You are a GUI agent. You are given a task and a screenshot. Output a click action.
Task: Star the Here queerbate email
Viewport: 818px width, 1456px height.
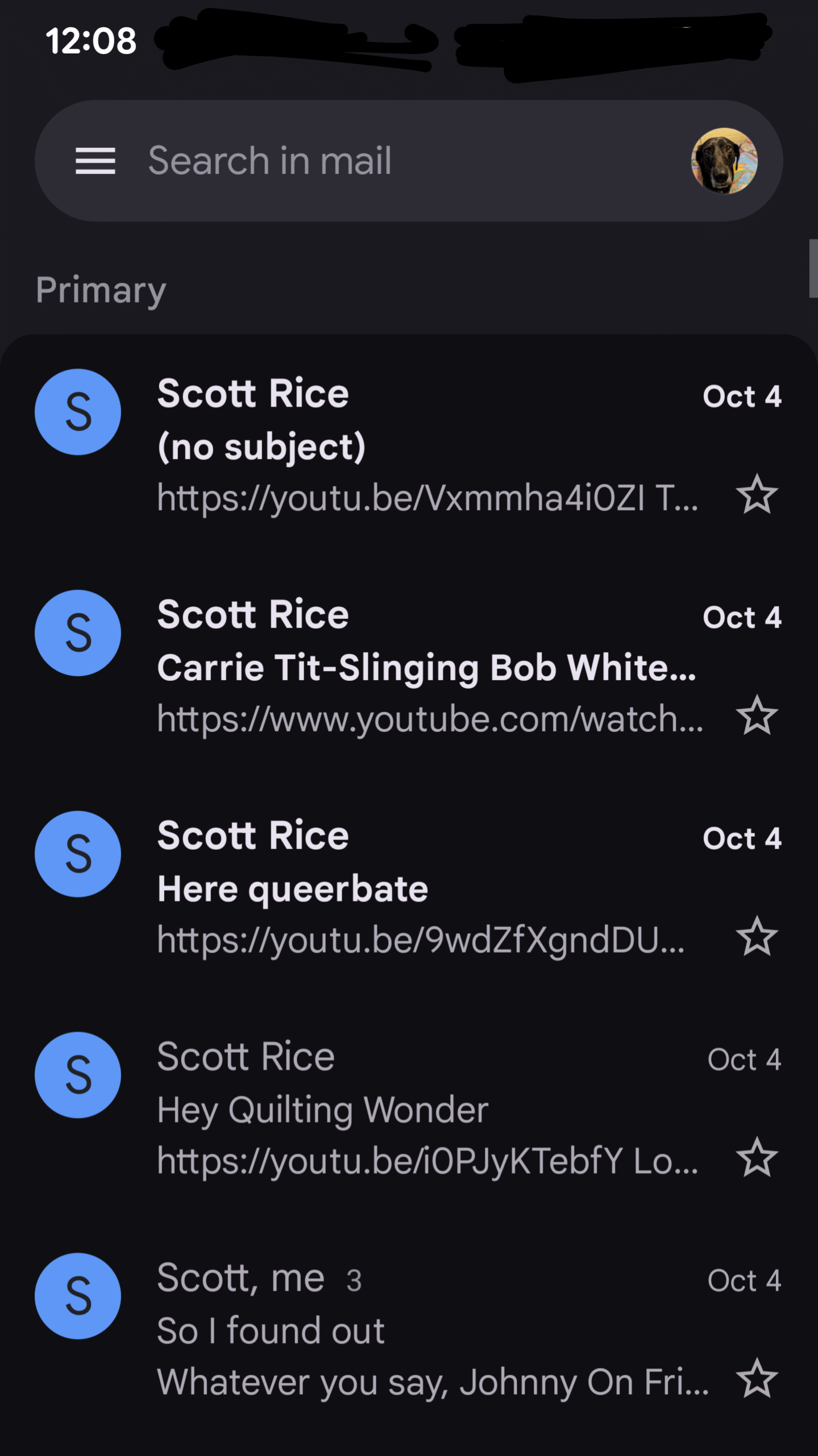click(x=757, y=937)
